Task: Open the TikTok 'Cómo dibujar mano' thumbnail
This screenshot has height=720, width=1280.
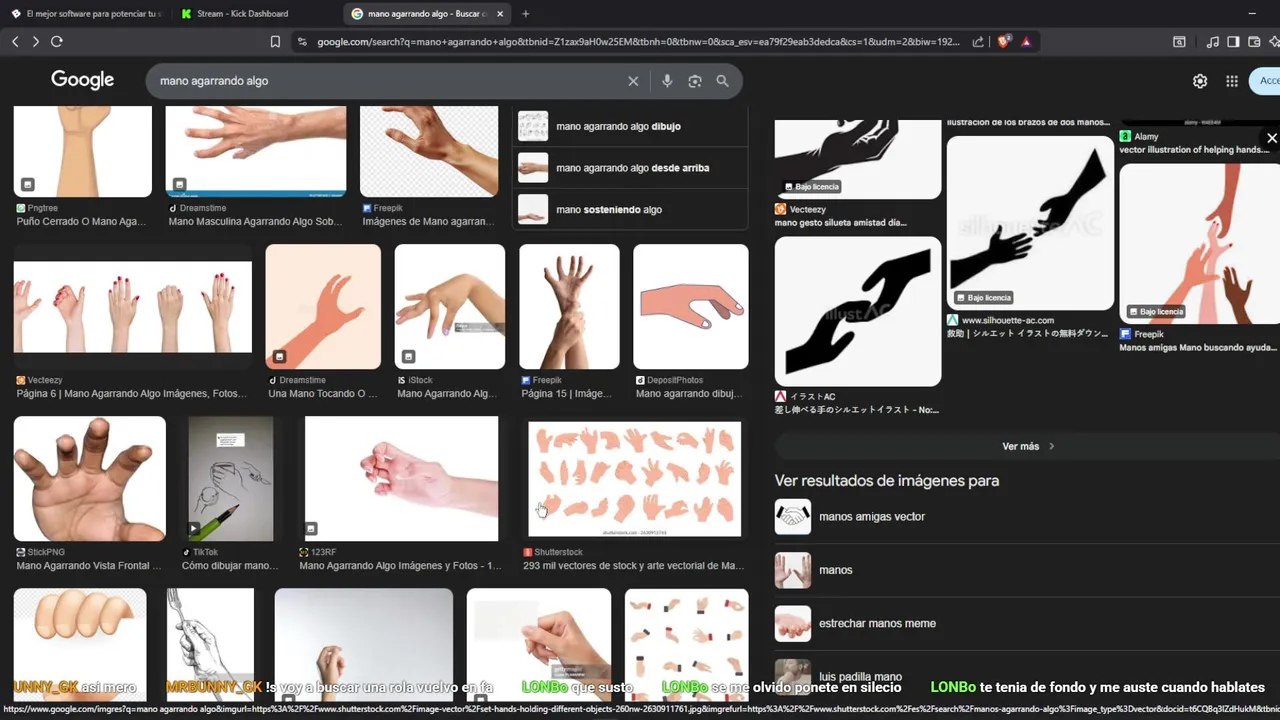Action: coord(231,479)
